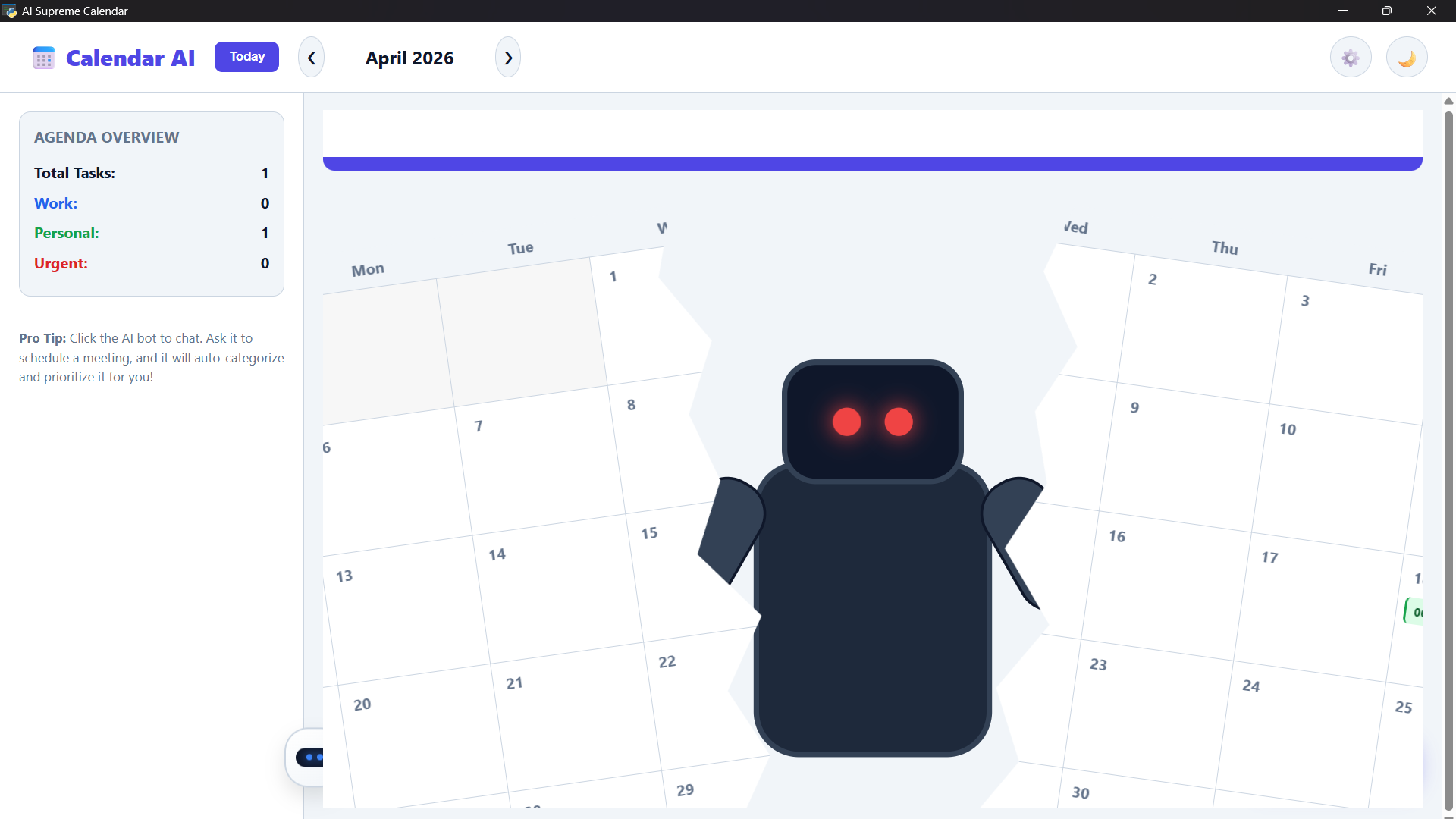This screenshot has height=819, width=1456.
Task: Click the Work tasks row
Action: [x=152, y=203]
